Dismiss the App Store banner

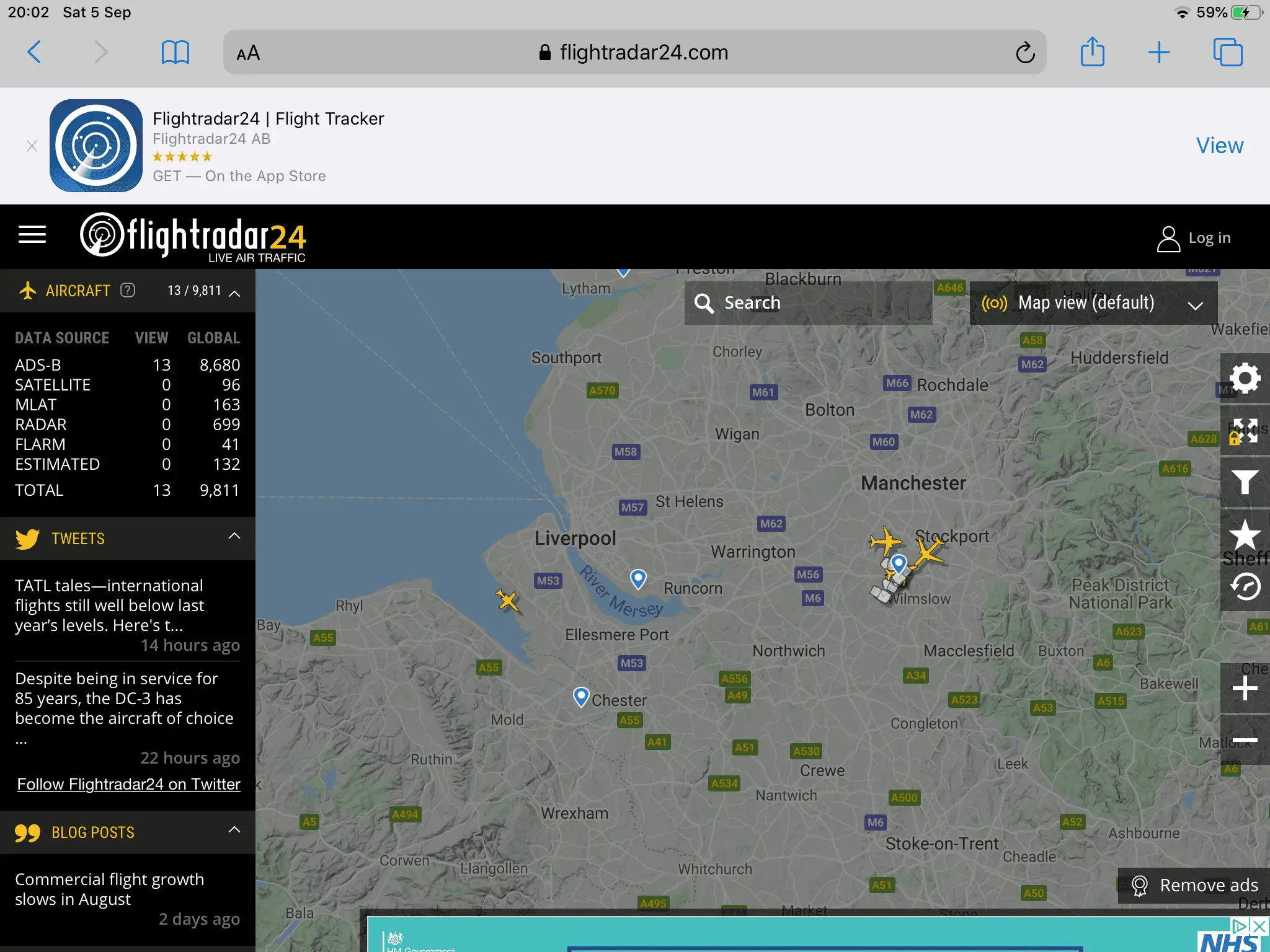pyautogui.click(x=32, y=146)
